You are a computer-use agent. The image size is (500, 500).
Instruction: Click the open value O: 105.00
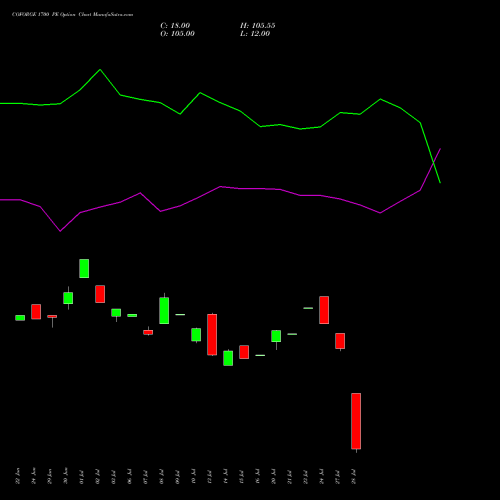(177, 34)
